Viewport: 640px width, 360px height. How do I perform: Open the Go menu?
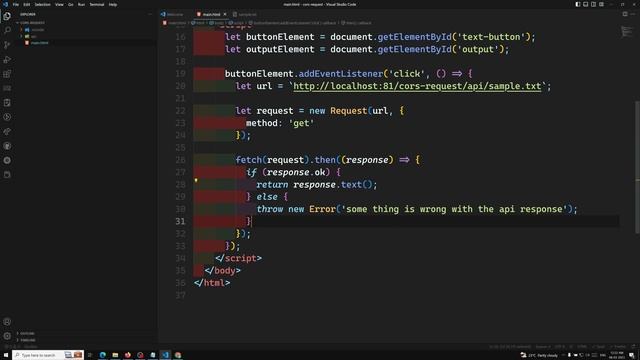pyautogui.click(x=71, y=4)
